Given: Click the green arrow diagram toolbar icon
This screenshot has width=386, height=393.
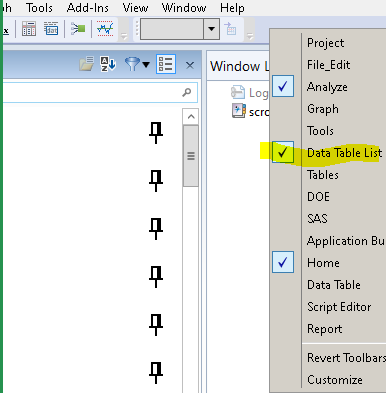Looking at the screenshot, I should [78, 29].
